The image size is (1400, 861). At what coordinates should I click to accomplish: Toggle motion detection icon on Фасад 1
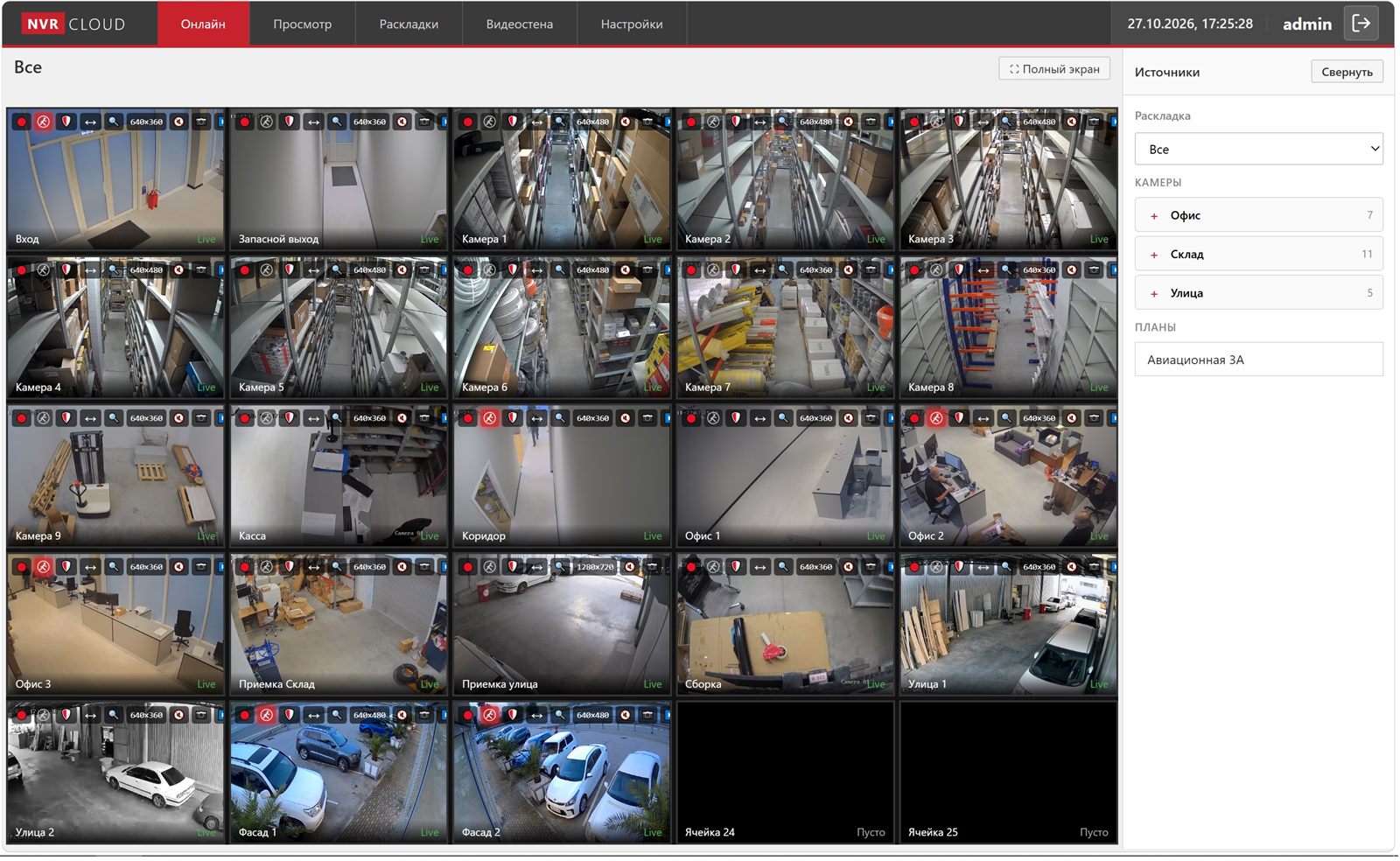point(267,715)
